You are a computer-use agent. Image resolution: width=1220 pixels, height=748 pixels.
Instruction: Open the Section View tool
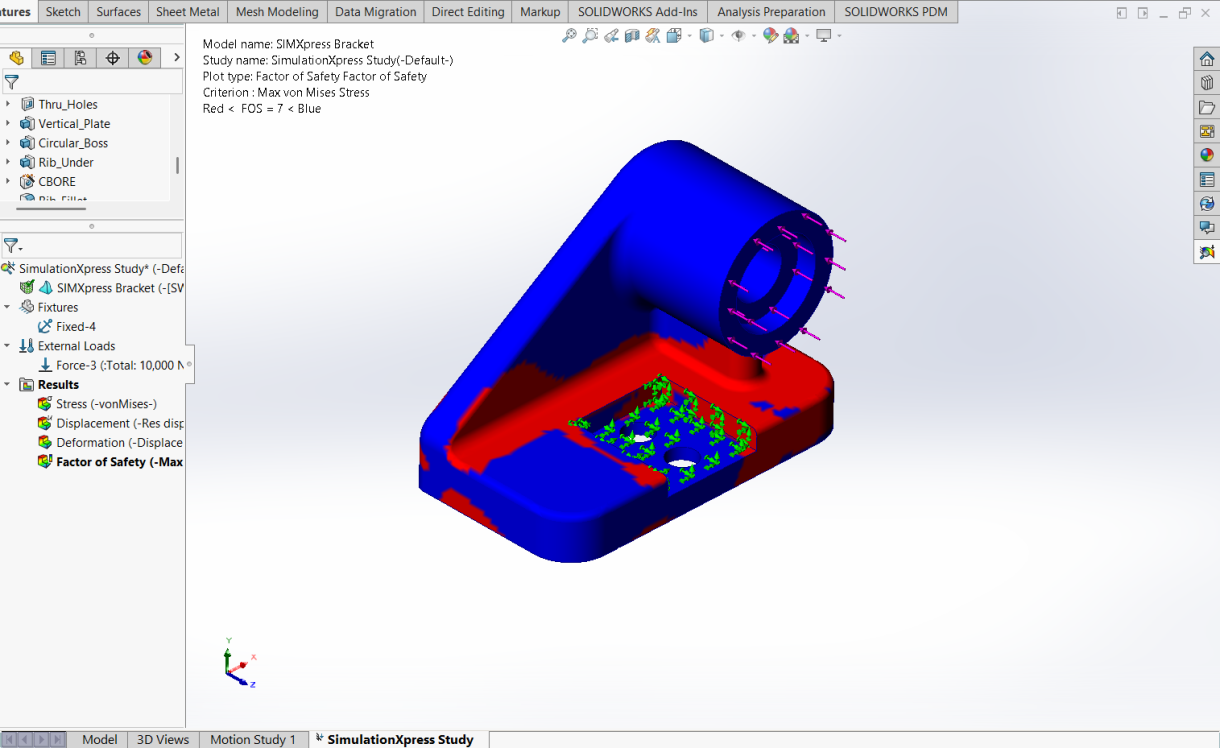coord(633,34)
